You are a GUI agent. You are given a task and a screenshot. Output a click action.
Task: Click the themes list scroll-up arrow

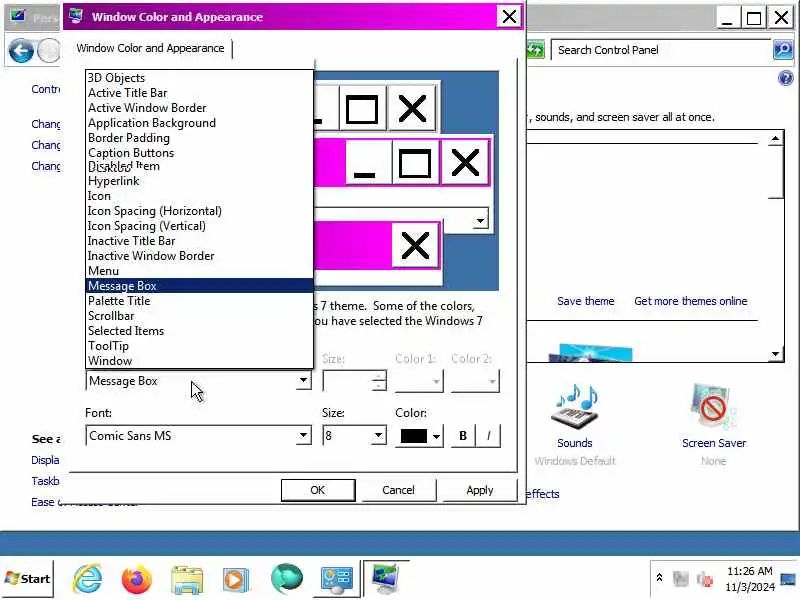776,138
